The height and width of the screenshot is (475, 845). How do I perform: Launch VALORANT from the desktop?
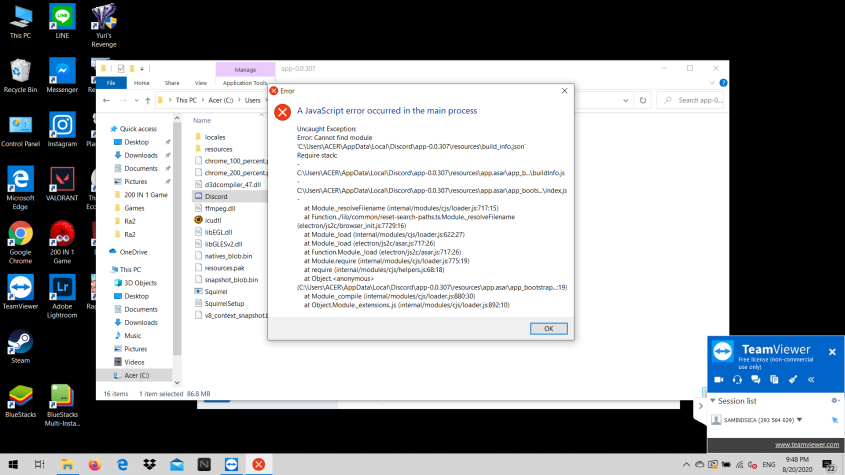coord(62,184)
